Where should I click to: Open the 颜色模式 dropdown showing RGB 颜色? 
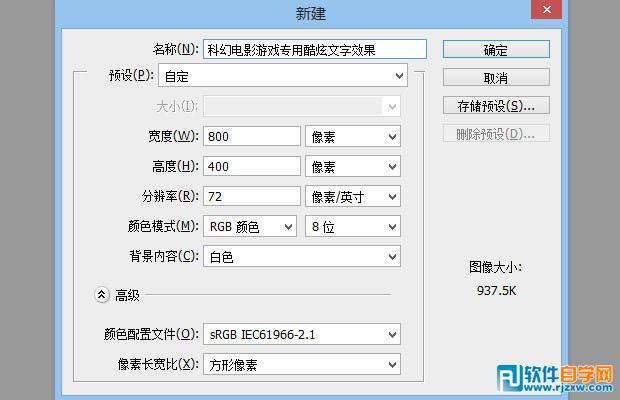tap(250, 226)
